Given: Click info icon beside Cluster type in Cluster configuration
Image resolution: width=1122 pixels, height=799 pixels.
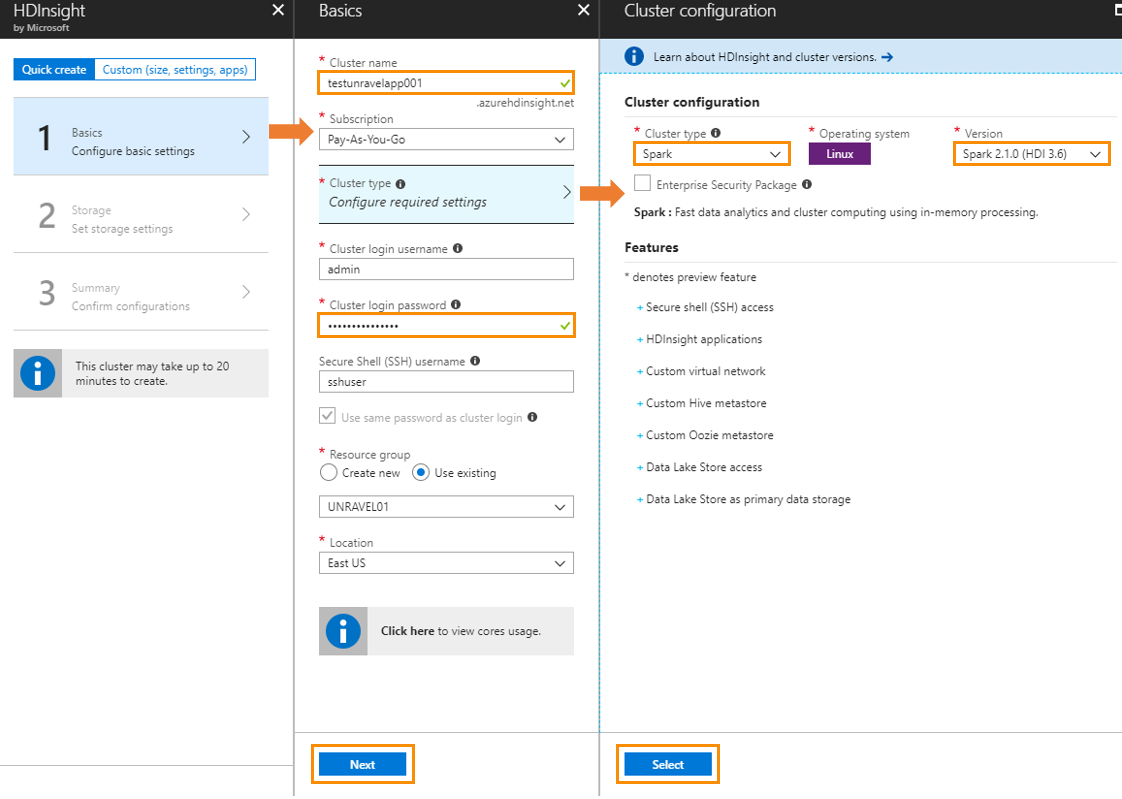Looking at the screenshot, I should (x=716, y=133).
